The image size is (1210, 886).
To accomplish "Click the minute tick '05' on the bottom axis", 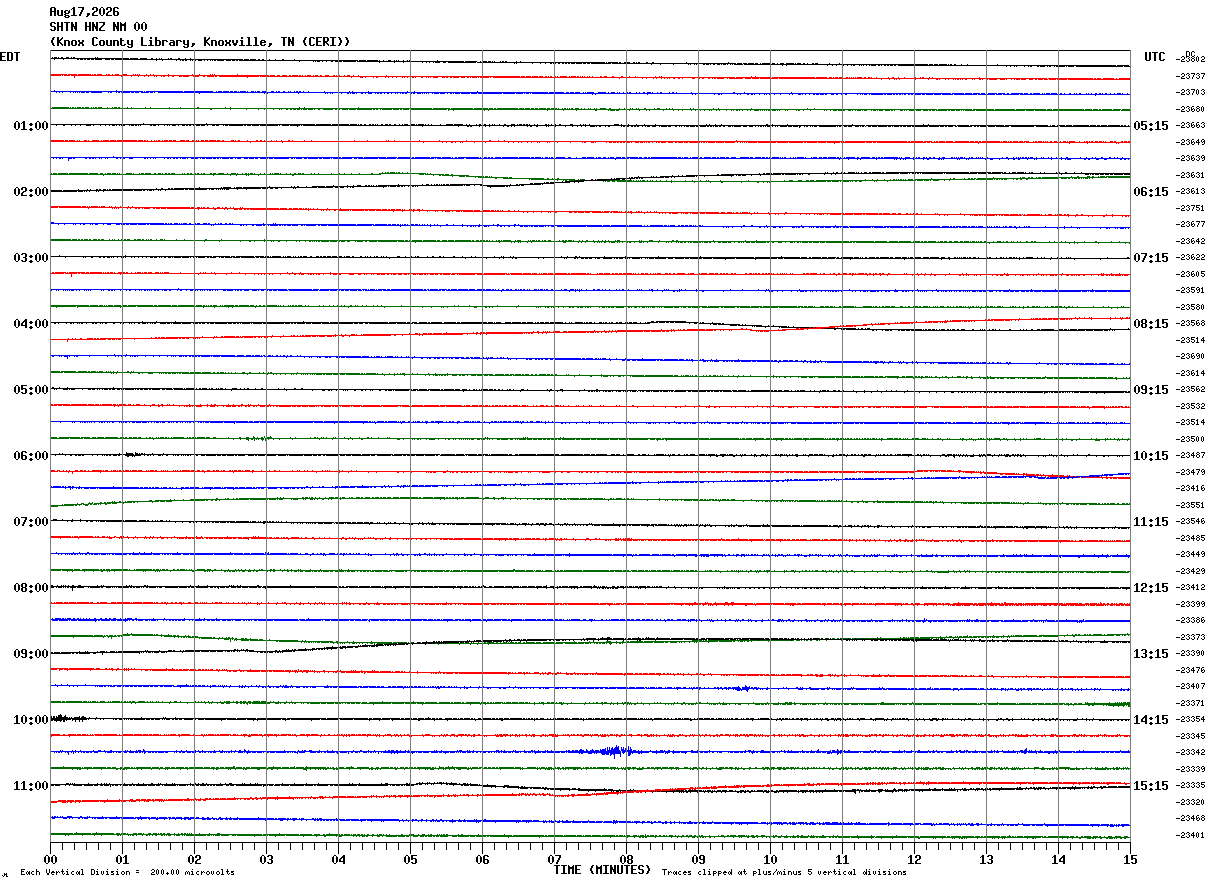I will click(x=410, y=859).
